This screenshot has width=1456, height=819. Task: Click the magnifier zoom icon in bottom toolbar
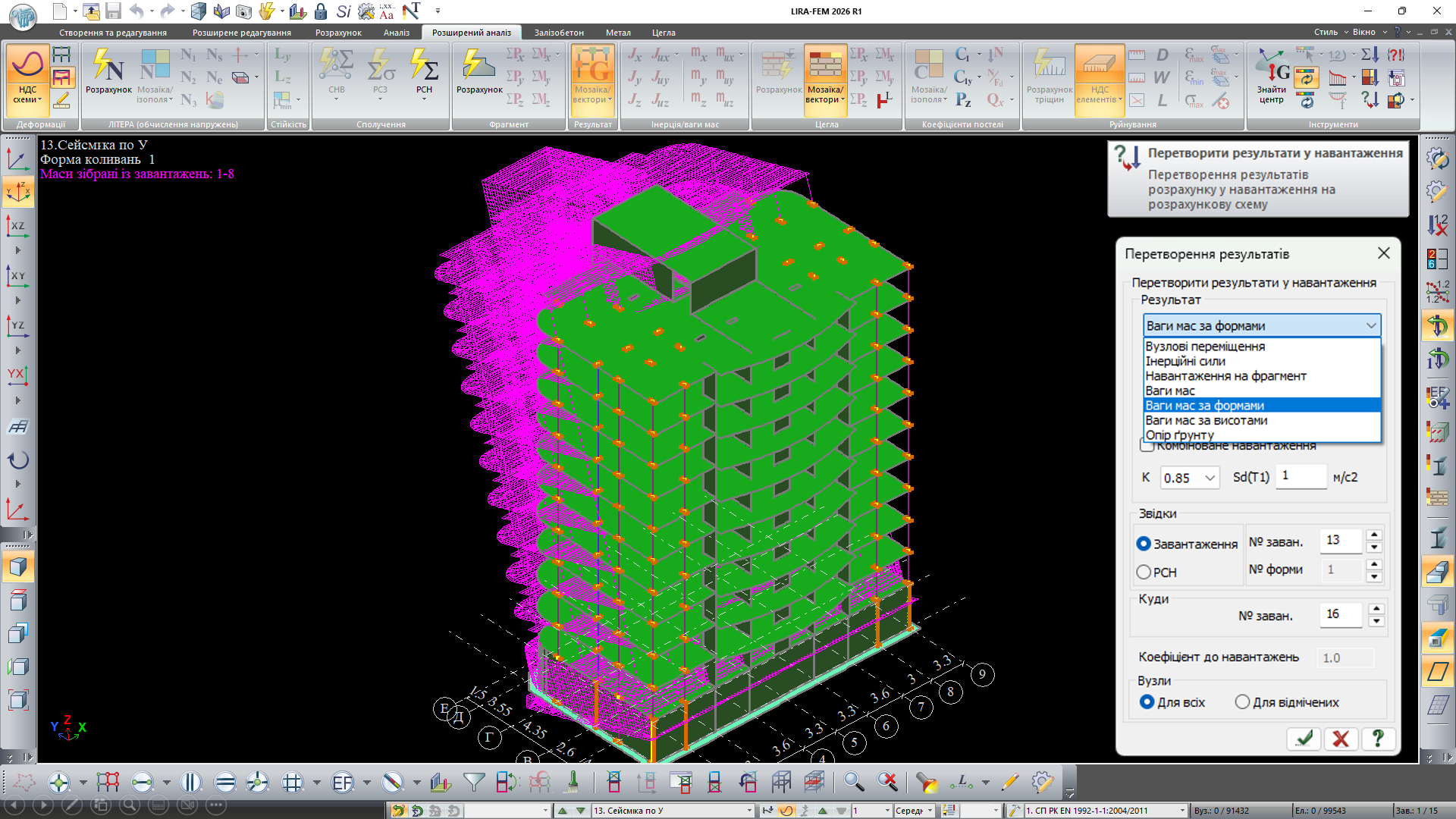[853, 782]
